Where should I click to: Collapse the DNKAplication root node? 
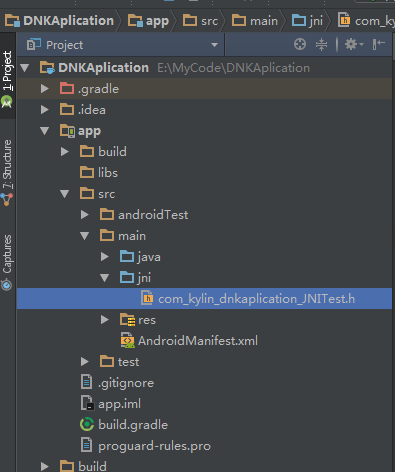point(25,68)
